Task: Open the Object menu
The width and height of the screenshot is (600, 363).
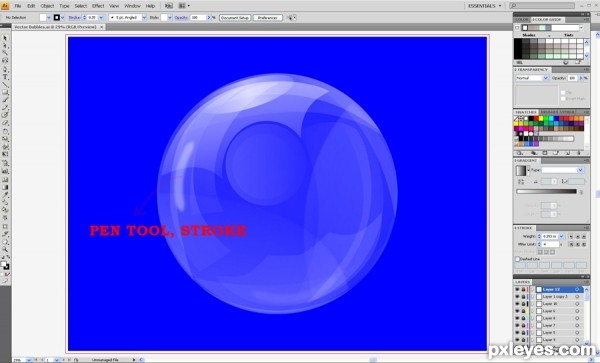Action: coord(47,6)
